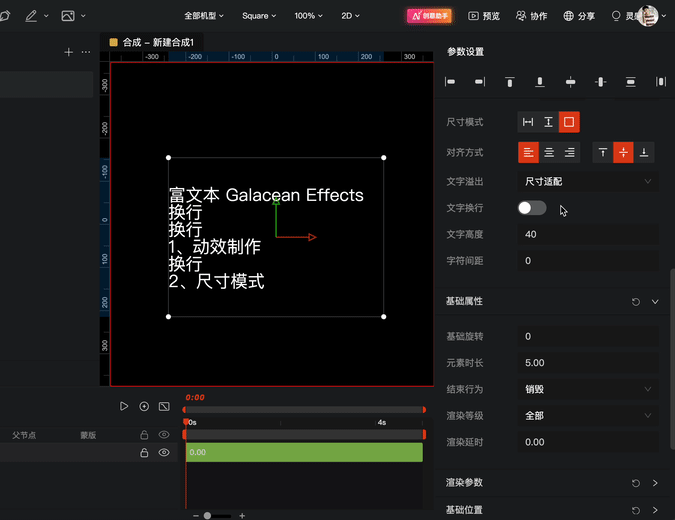Image resolution: width=675 pixels, height=520 pixels.
Task: Click the 分享 share button
Action: pos(579,16)
